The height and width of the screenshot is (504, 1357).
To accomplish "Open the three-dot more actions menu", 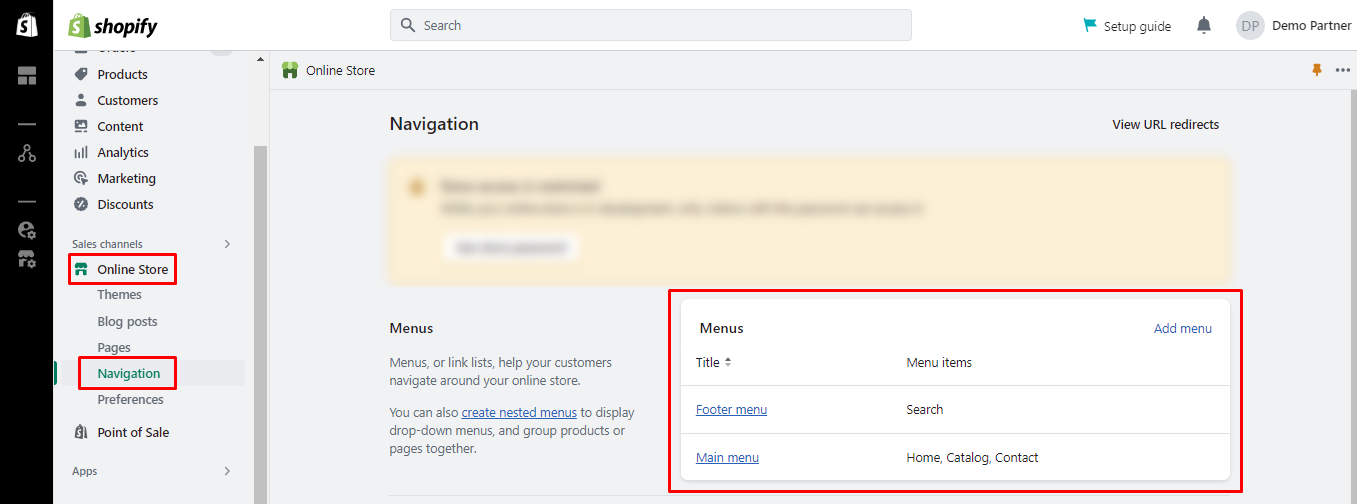I will point(1342,70).
